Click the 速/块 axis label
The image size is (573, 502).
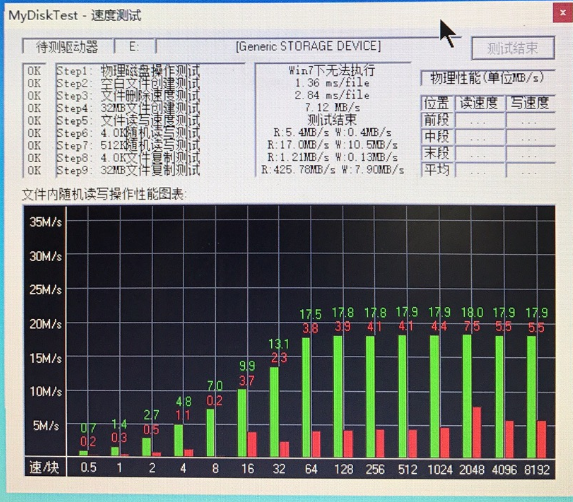tap(45, 467)
